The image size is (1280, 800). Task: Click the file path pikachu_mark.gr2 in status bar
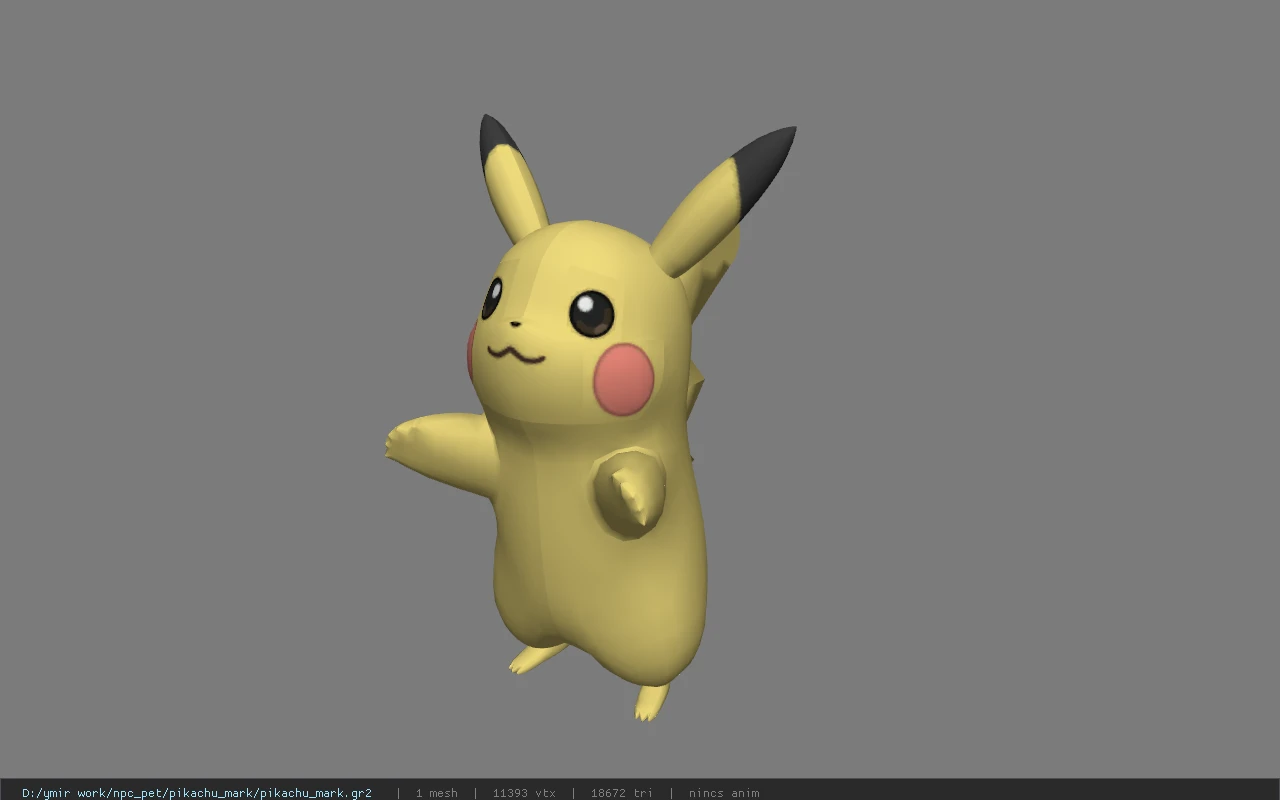197,793
